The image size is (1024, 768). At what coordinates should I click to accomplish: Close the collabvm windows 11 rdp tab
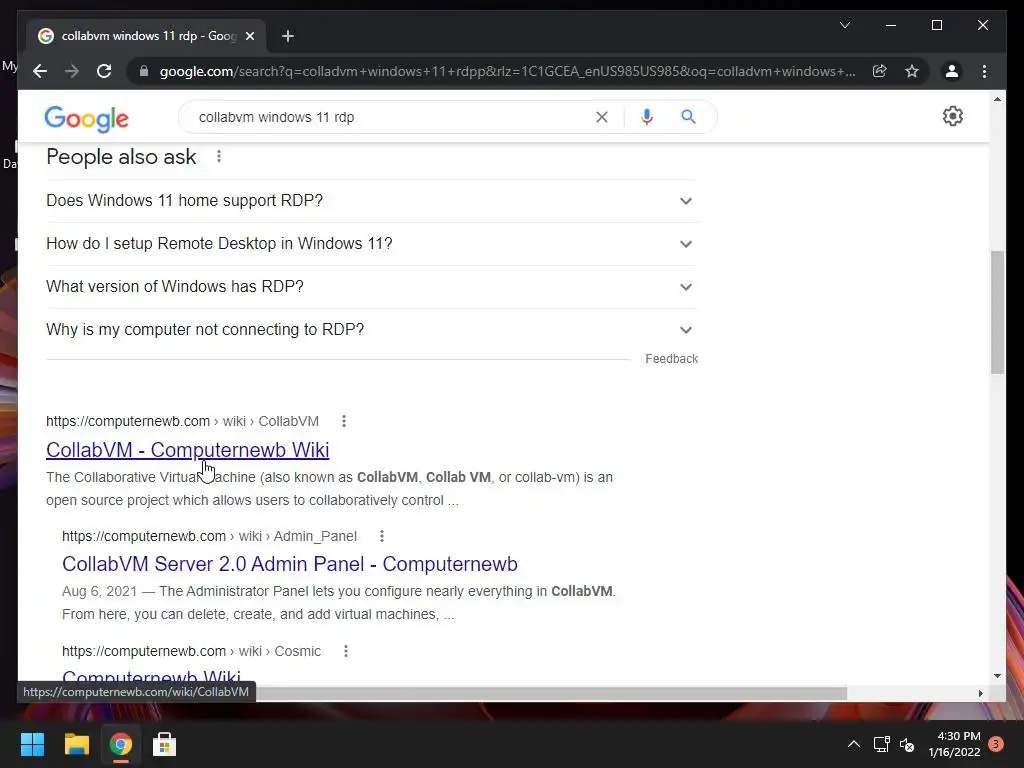[x=249, y=36]
